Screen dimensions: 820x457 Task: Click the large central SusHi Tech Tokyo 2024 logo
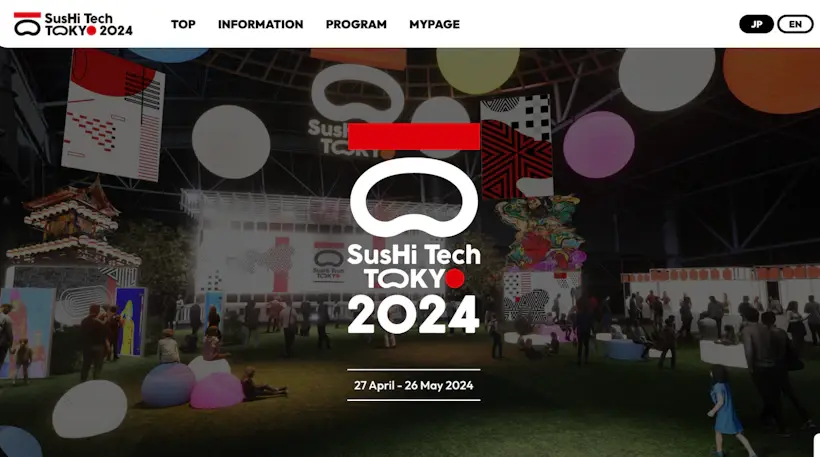coord(414,228)
